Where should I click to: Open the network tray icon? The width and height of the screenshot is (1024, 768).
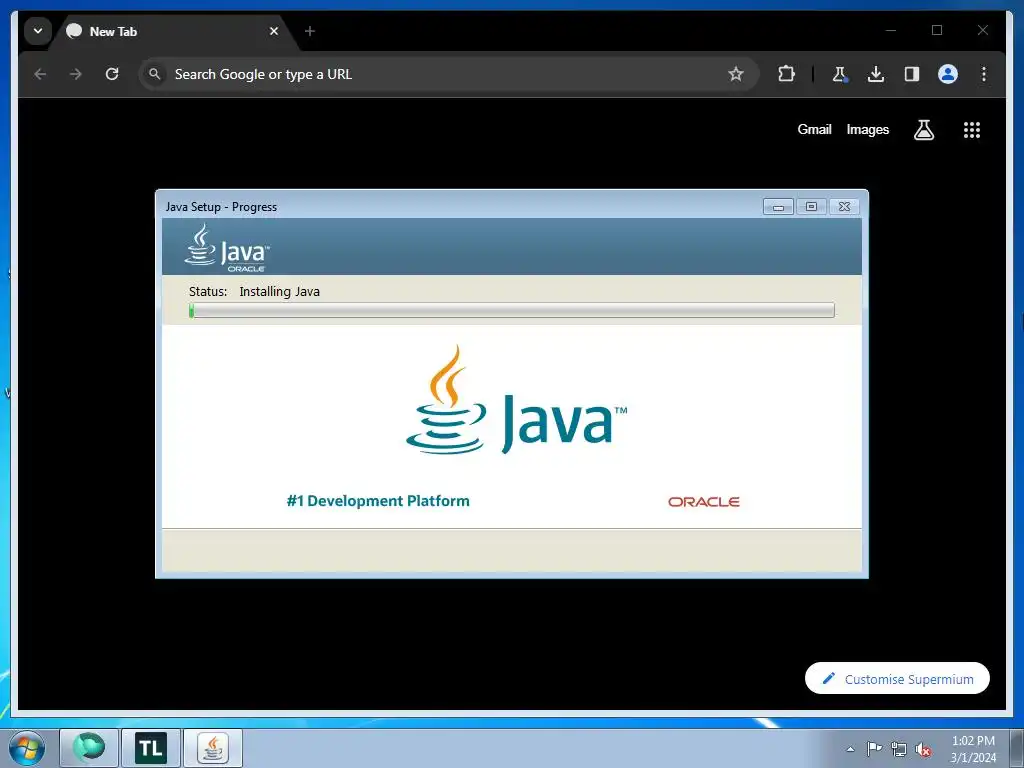(x=899, y=749)
